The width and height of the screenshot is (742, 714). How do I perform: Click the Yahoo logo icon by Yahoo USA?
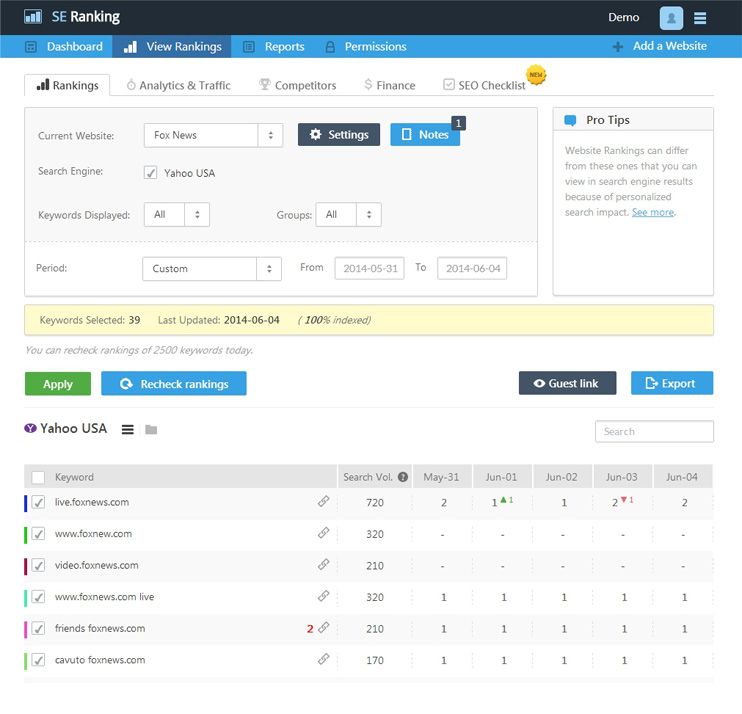click(30, 428)
